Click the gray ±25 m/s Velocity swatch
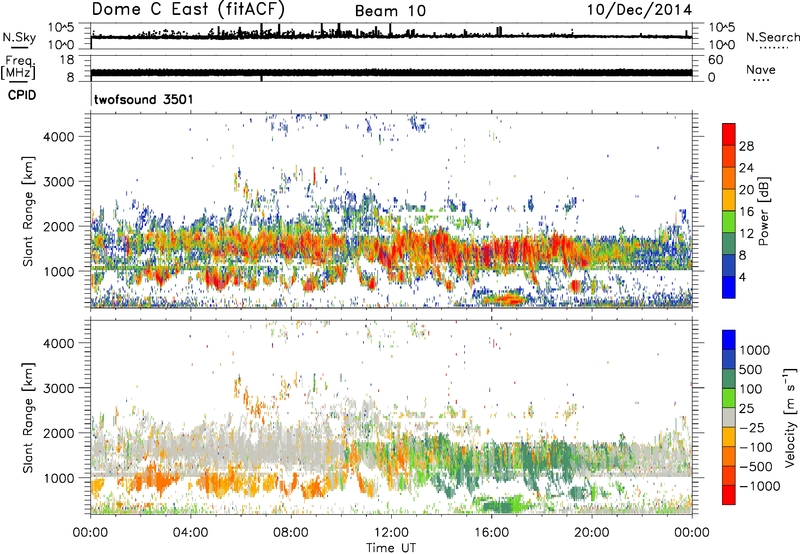 [729, 417]
